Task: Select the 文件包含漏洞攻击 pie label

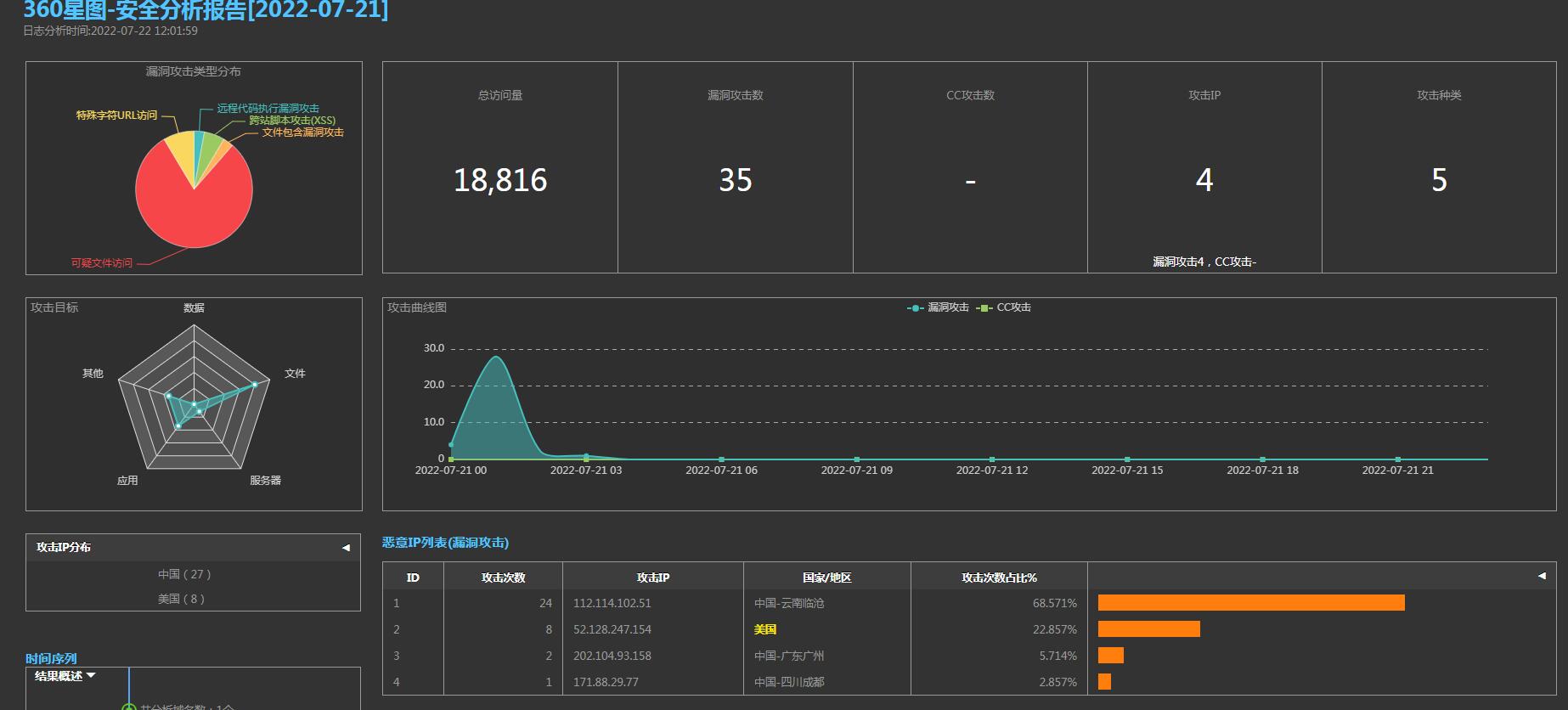Action: coord(302,132)
